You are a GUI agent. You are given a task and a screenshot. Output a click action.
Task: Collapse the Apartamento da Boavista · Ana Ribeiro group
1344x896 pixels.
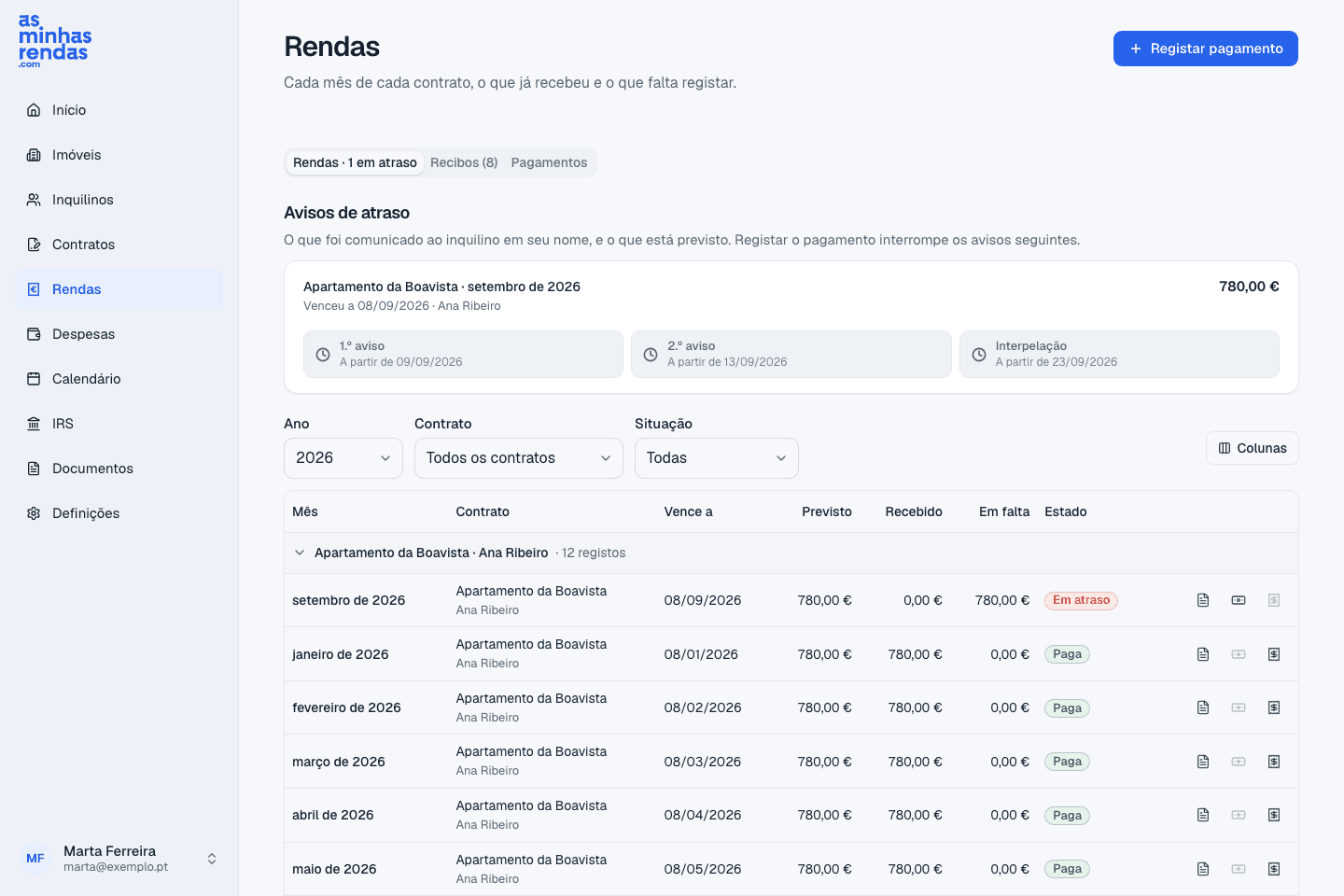point(300,553)
